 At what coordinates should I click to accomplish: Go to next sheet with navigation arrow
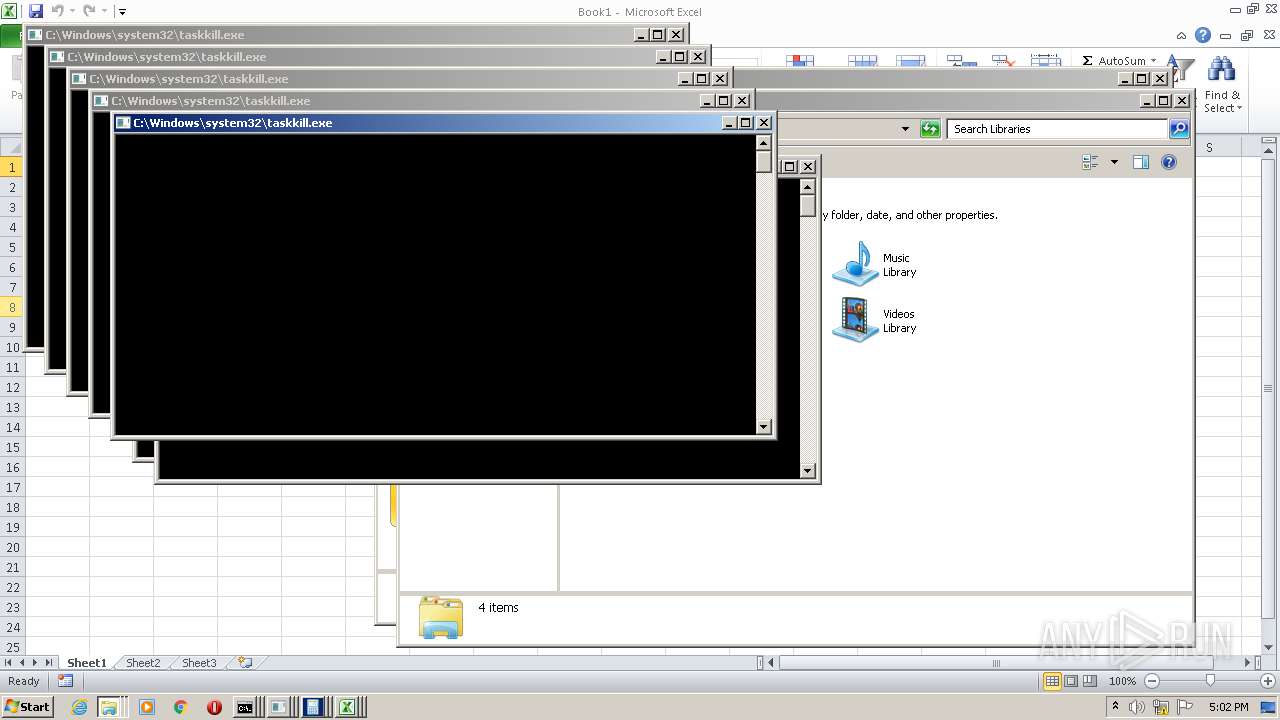pyautogui.click(x=35, y=663)
